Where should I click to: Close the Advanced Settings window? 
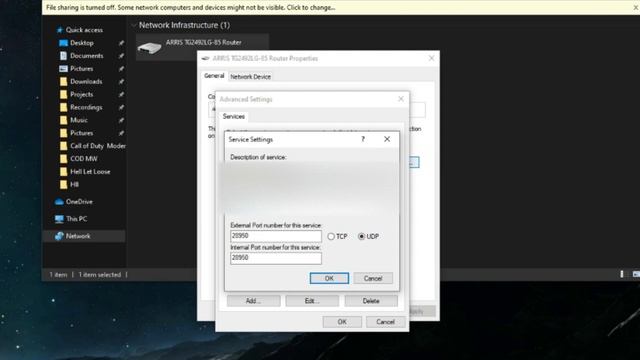tap(401, 99)
